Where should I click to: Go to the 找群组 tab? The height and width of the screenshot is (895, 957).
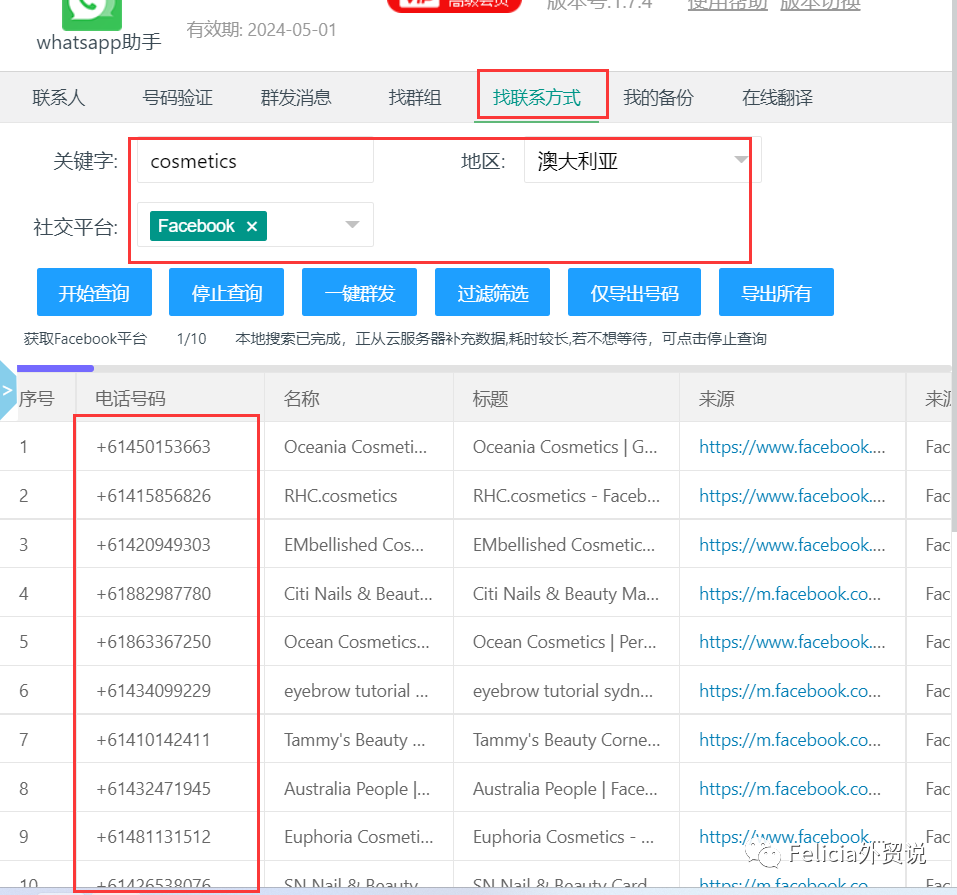click(415, 98)
